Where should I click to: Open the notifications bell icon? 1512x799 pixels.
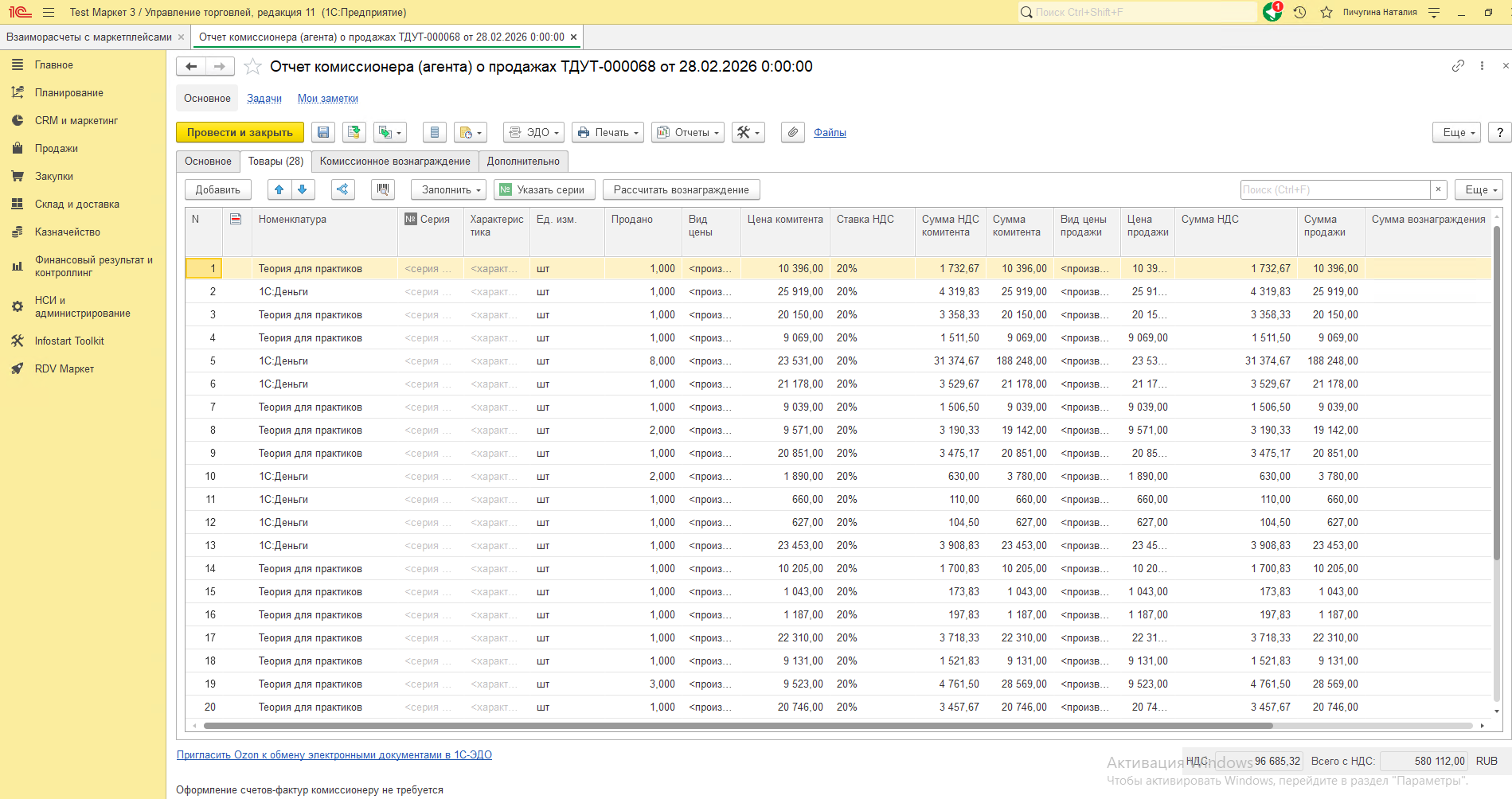[x=1272, y=13]
